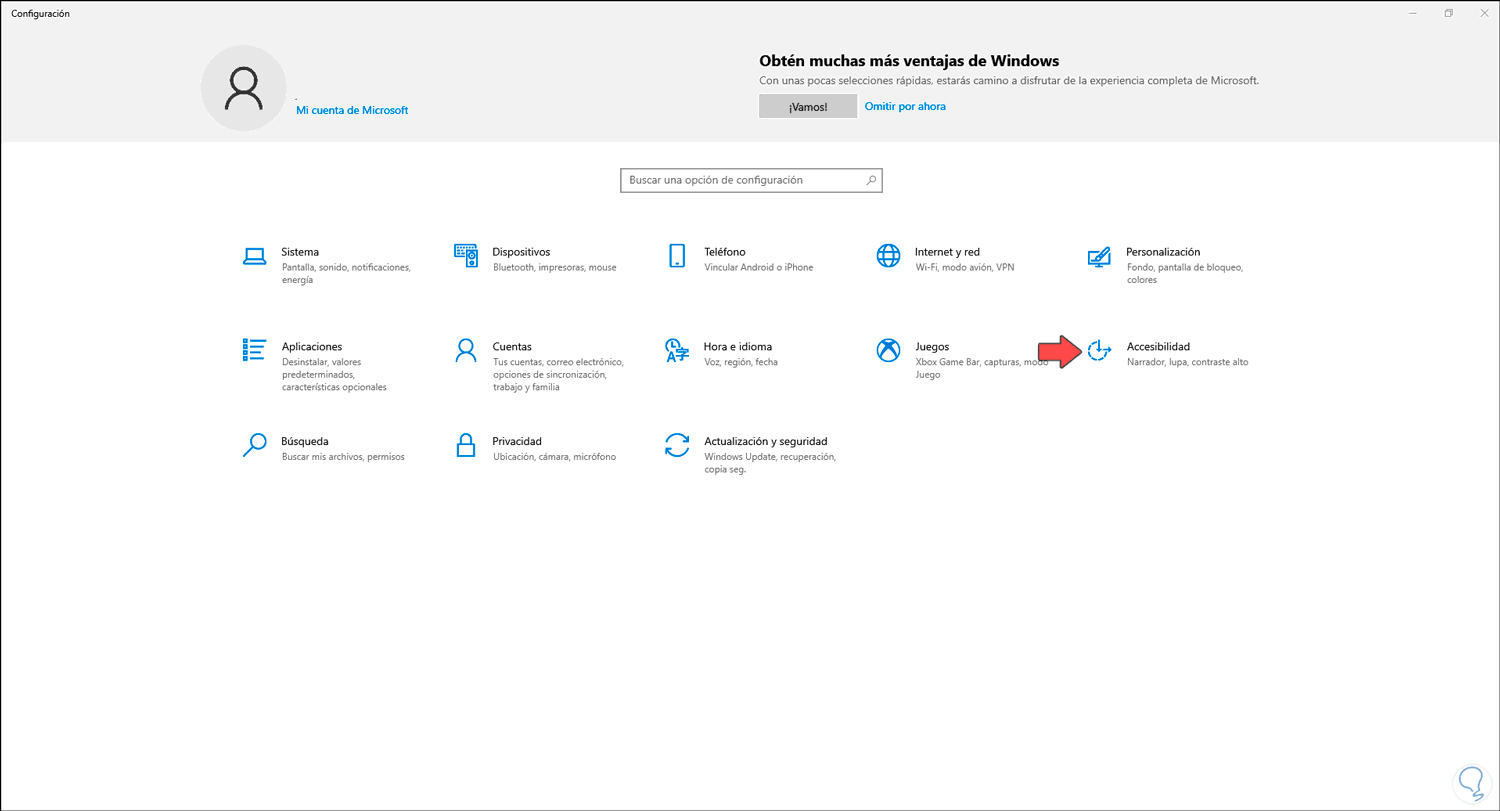Open Internet y red globe icon
1500x811 pixels.
(888, 256)
